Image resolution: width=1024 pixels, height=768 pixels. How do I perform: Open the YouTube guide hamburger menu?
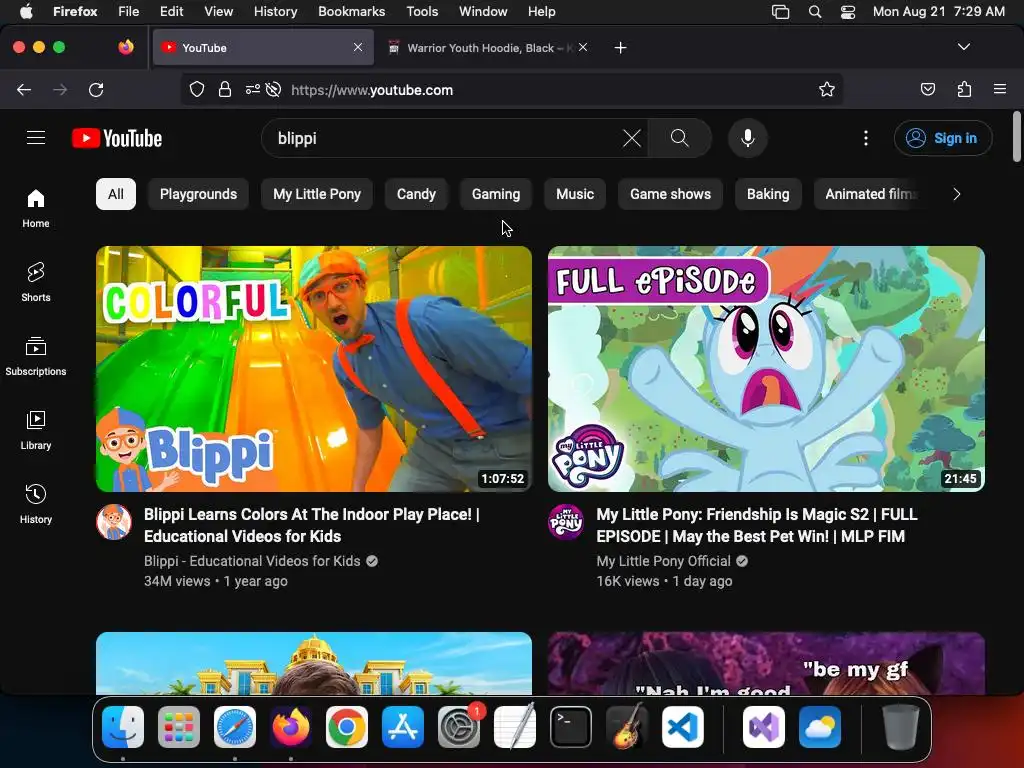pos(36,138)
